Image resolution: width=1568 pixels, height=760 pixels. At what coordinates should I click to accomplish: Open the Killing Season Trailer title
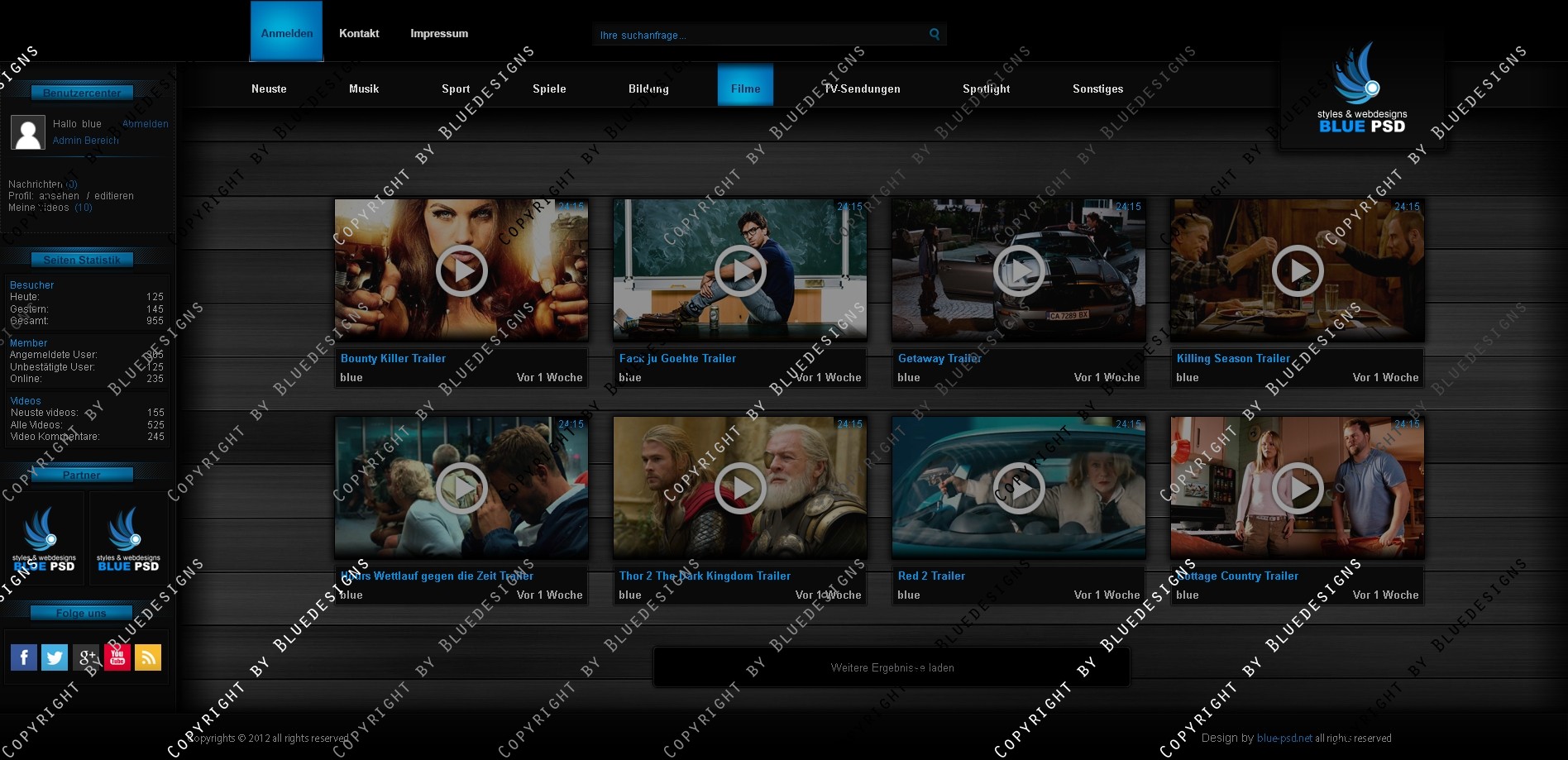coord(1233,358)
